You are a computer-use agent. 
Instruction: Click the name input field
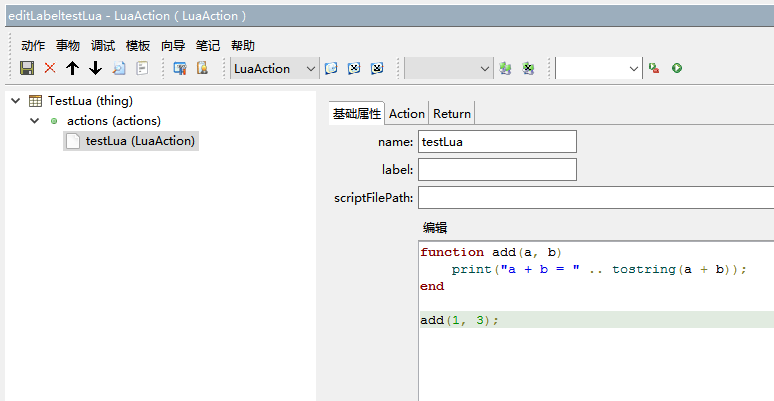(x=497, y=142)
